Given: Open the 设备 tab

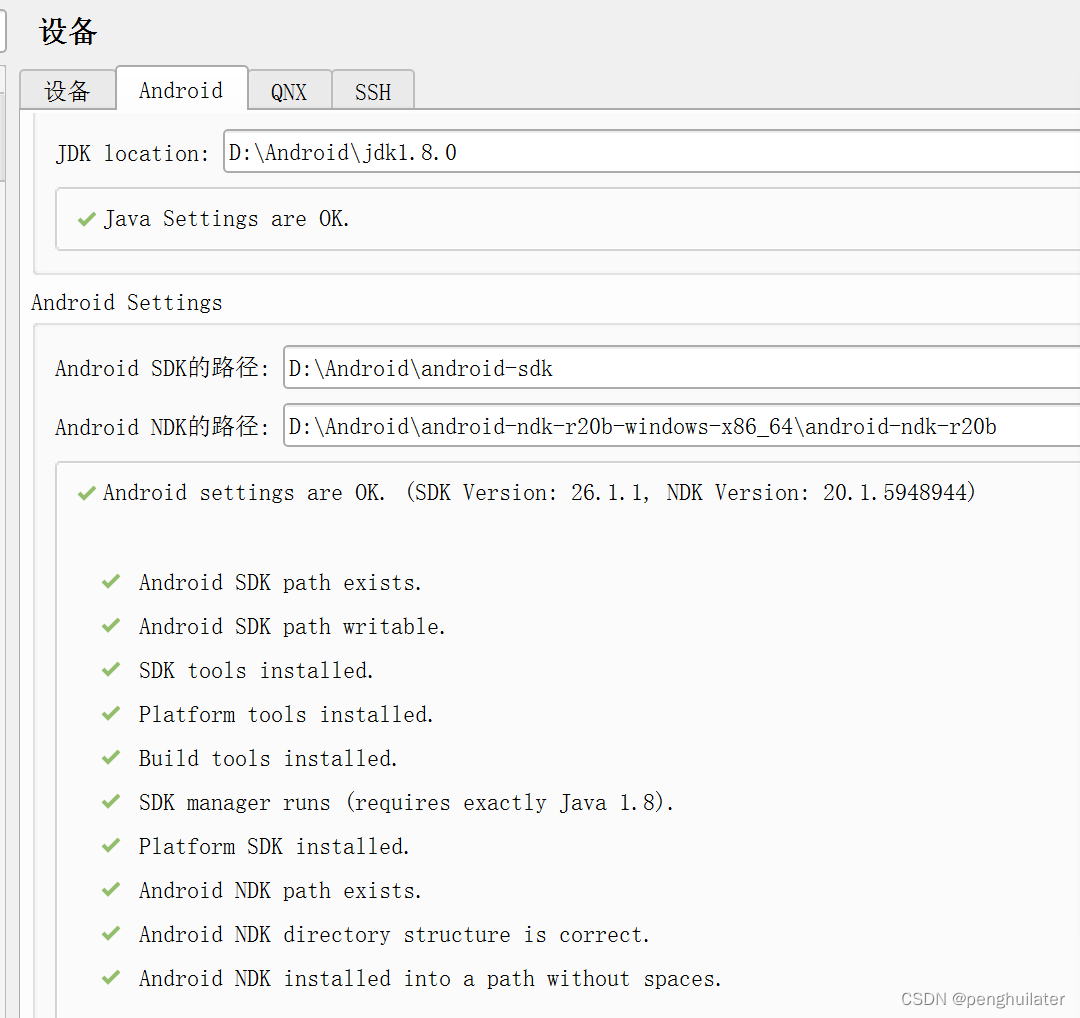Looking at the screenshot, I should point(67,91).
